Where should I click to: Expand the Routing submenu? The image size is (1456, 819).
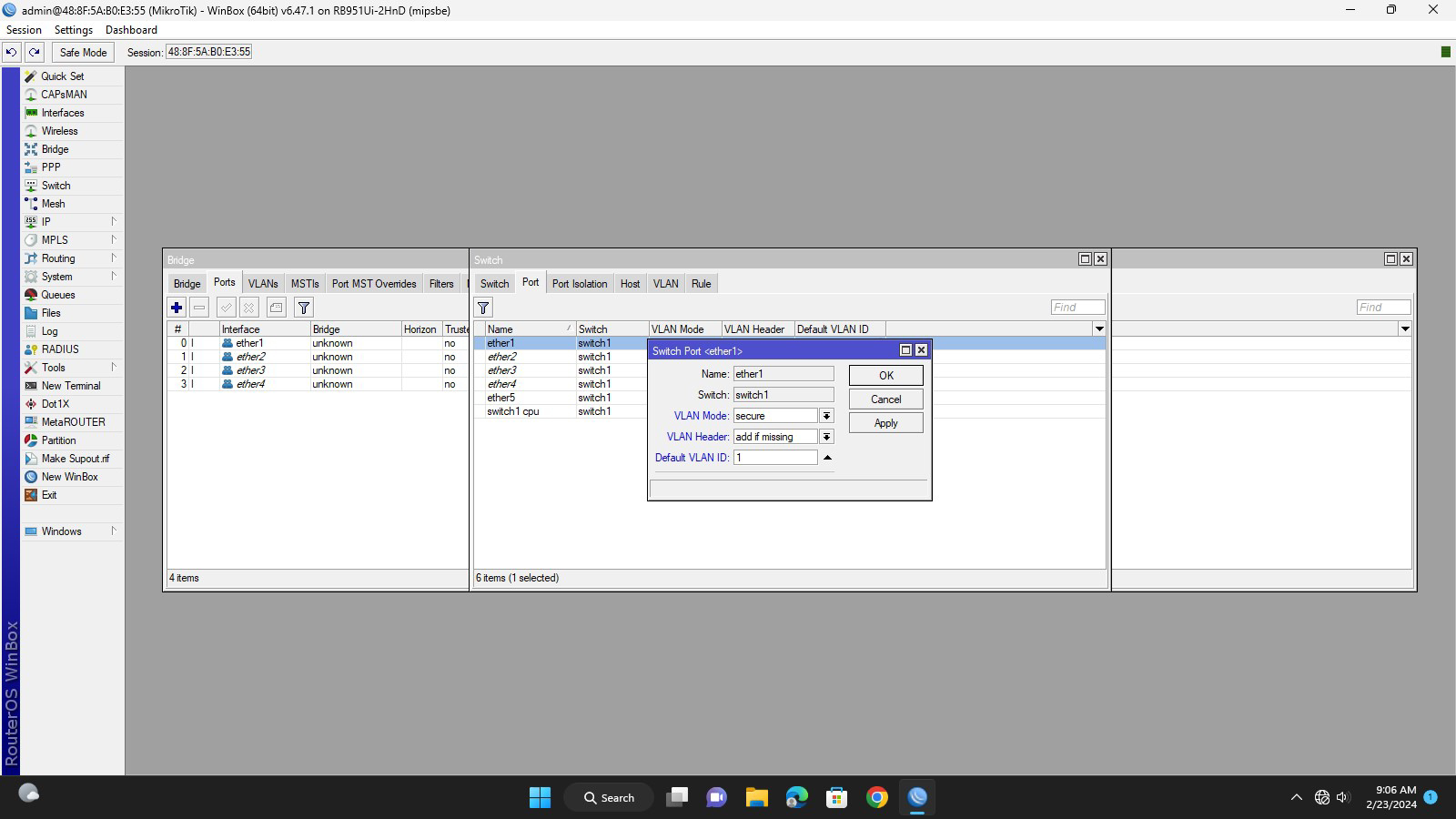(x=114, y=258)
